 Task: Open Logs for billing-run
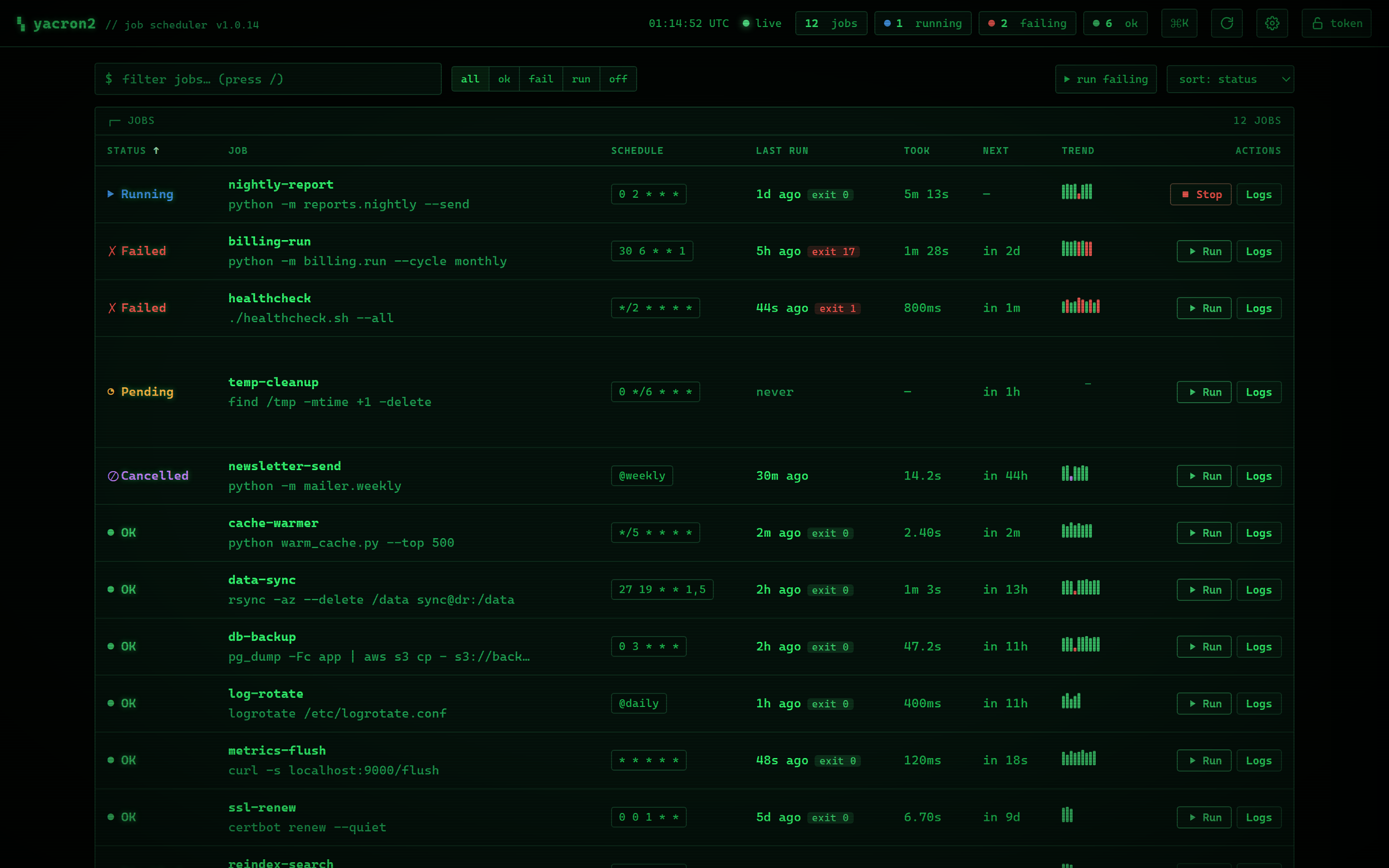click(1259, 251)
